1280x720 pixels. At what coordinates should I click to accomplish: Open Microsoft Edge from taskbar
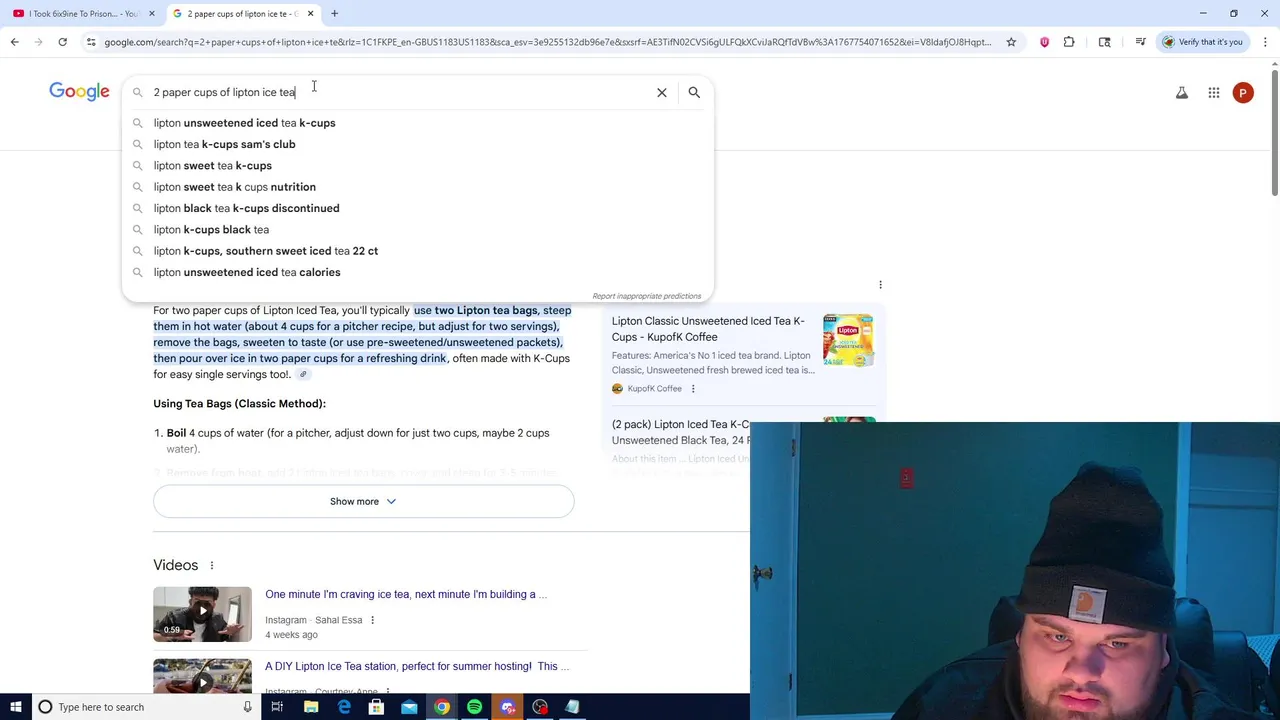click(x=344, y=707)
